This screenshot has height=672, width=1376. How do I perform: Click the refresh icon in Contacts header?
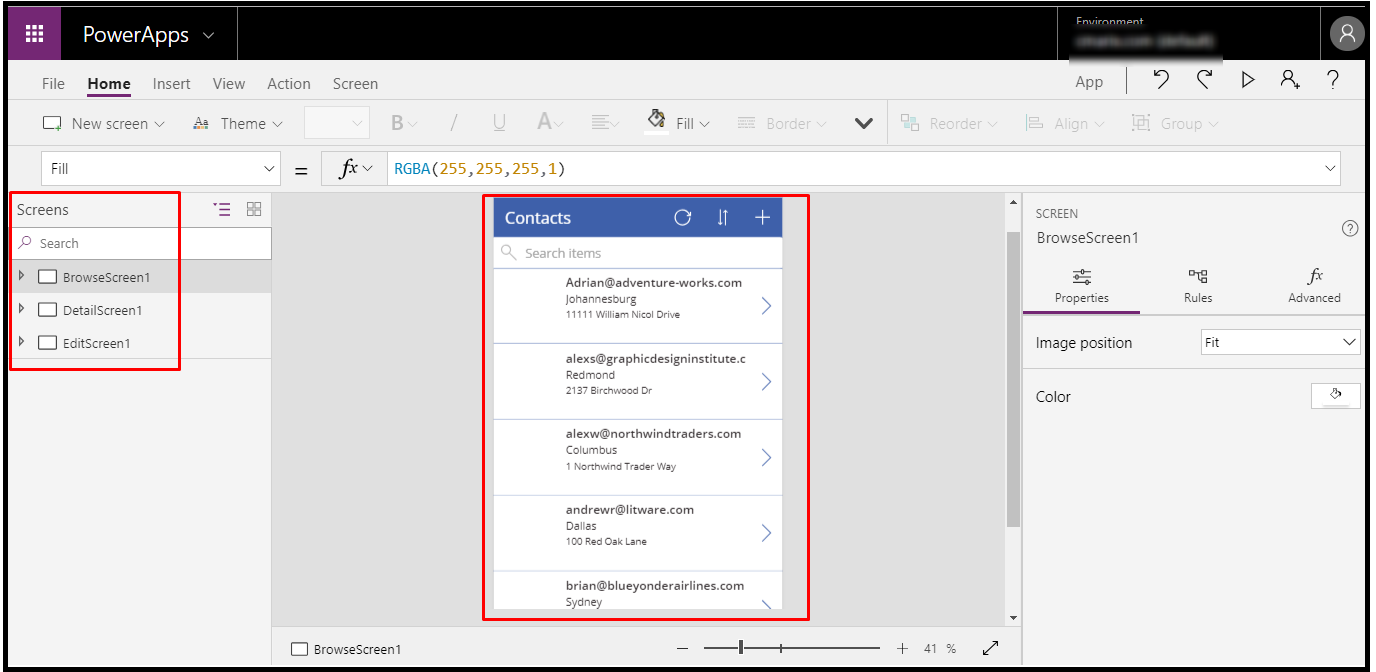[683, 218]
